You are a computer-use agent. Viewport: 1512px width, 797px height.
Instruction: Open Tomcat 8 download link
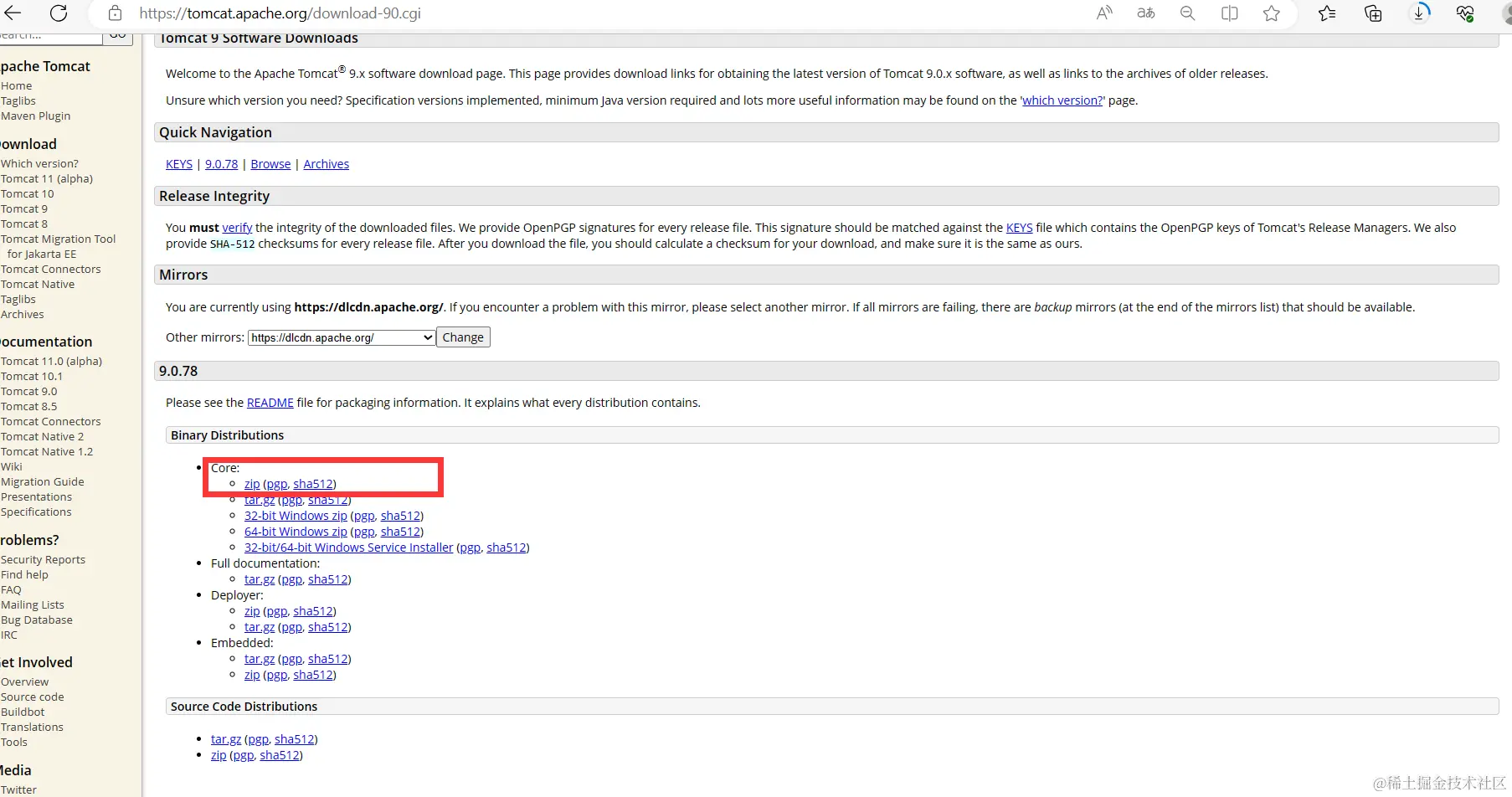(24, 224)
